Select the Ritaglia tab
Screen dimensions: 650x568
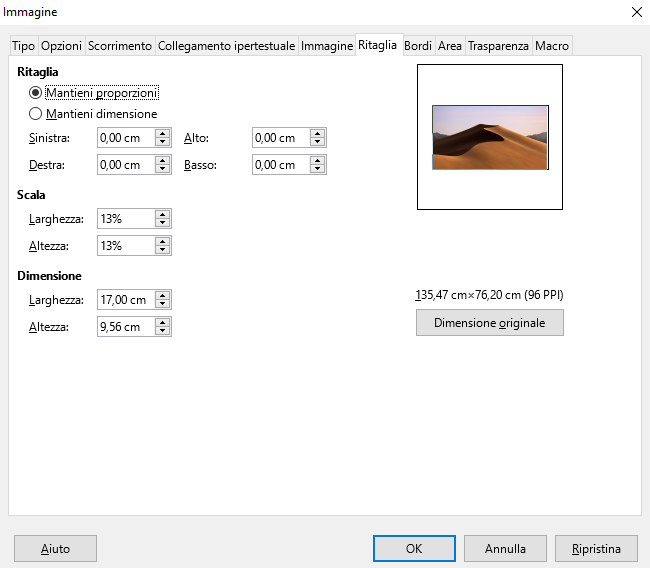click(378, 45)
